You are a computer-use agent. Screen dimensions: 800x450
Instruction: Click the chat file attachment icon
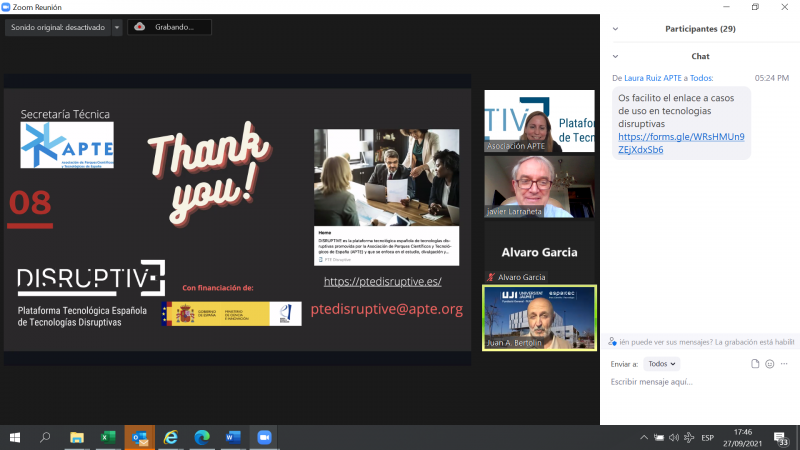tap(754, 364)
